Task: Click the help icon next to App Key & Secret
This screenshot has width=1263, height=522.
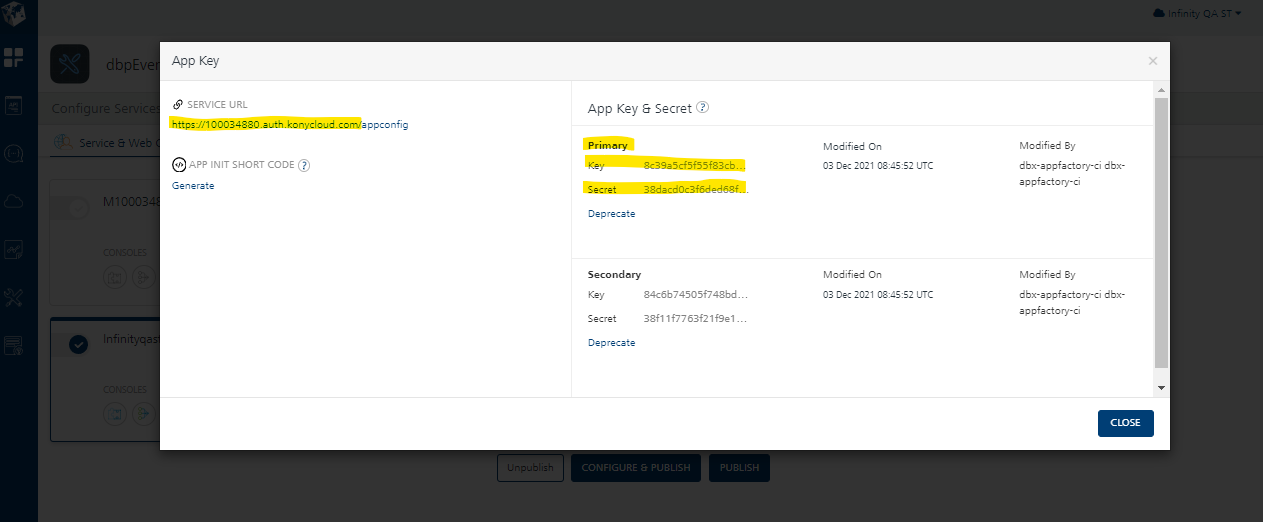Action: 702,108
